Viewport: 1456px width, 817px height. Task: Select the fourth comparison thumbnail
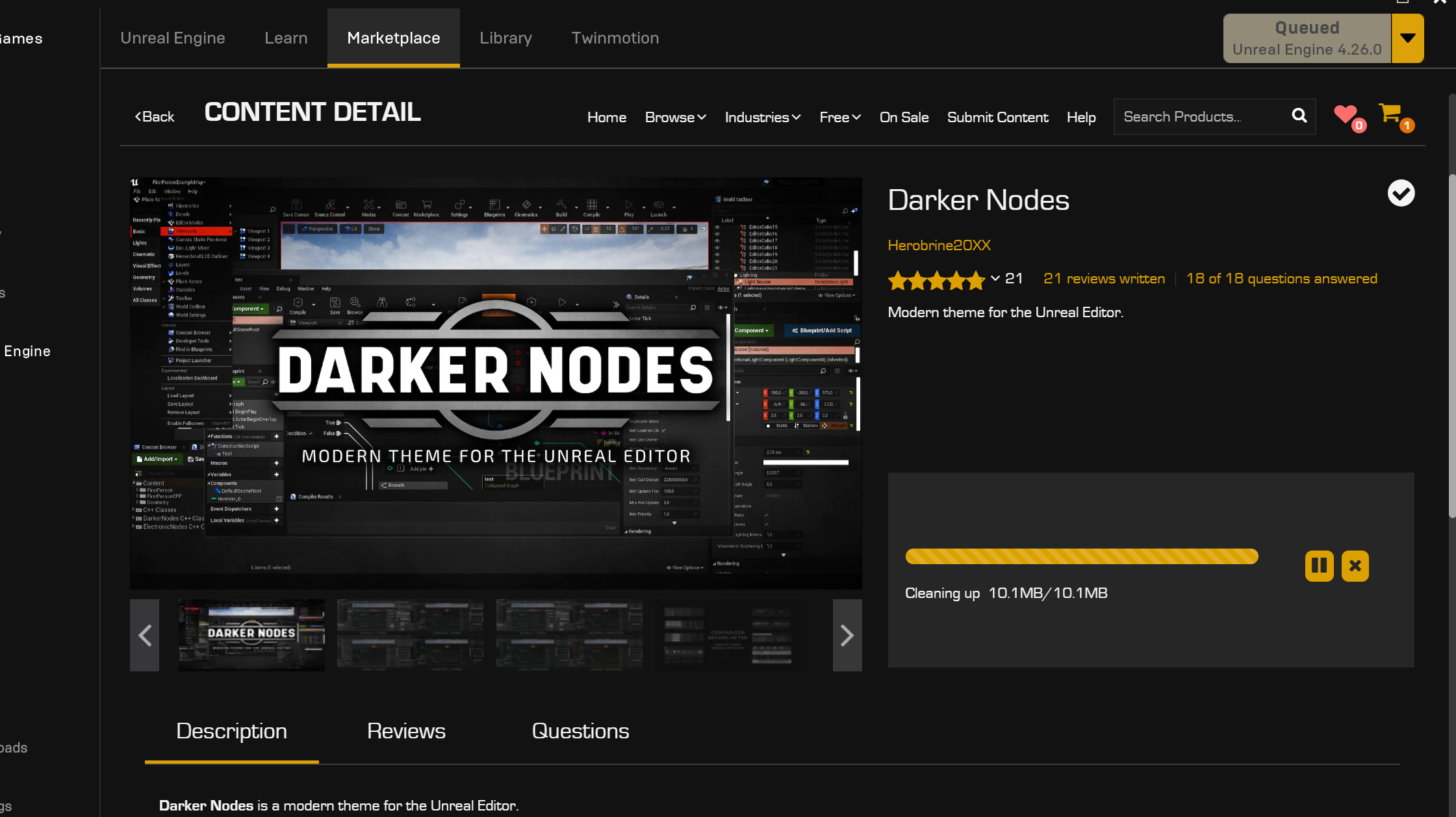click(x=728, y=635)
